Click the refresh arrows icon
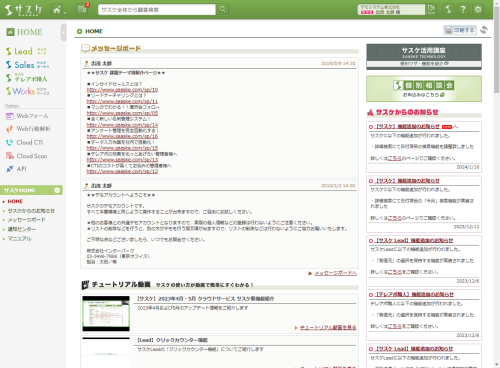The height and width of the screenshot is (368, 500). pos(484,30)
